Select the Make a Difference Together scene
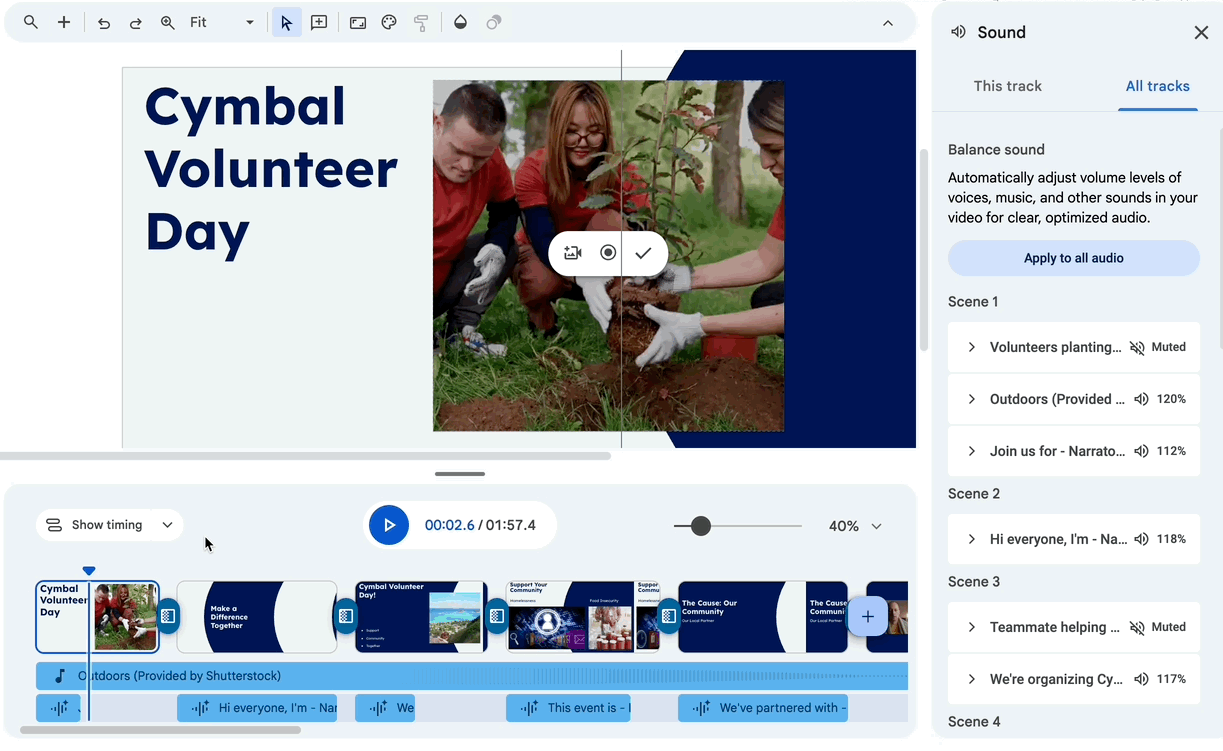This screenshot has height=751, width=1223. pos(257,617)
